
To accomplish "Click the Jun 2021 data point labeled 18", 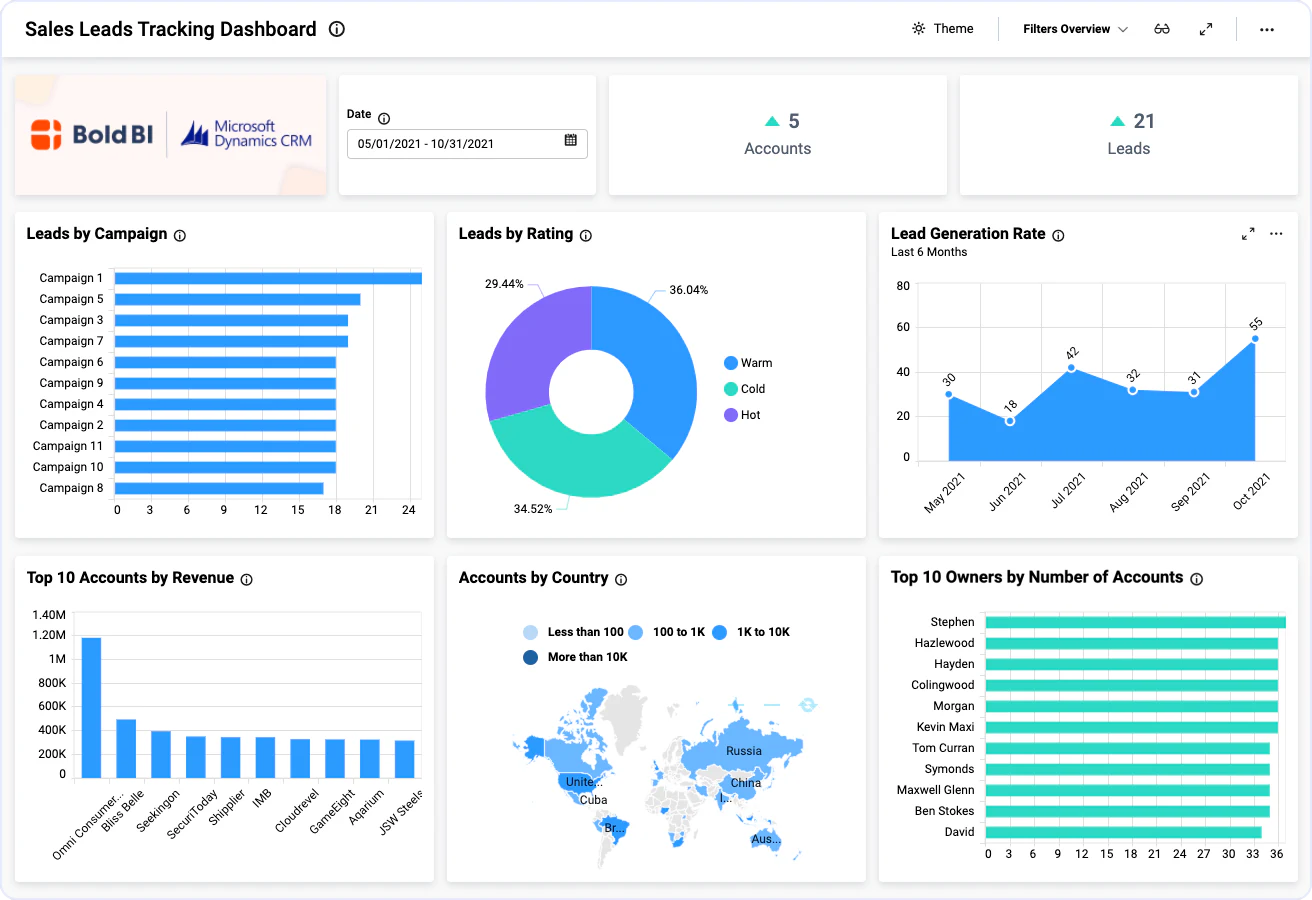I will (x=1010, y=421).
